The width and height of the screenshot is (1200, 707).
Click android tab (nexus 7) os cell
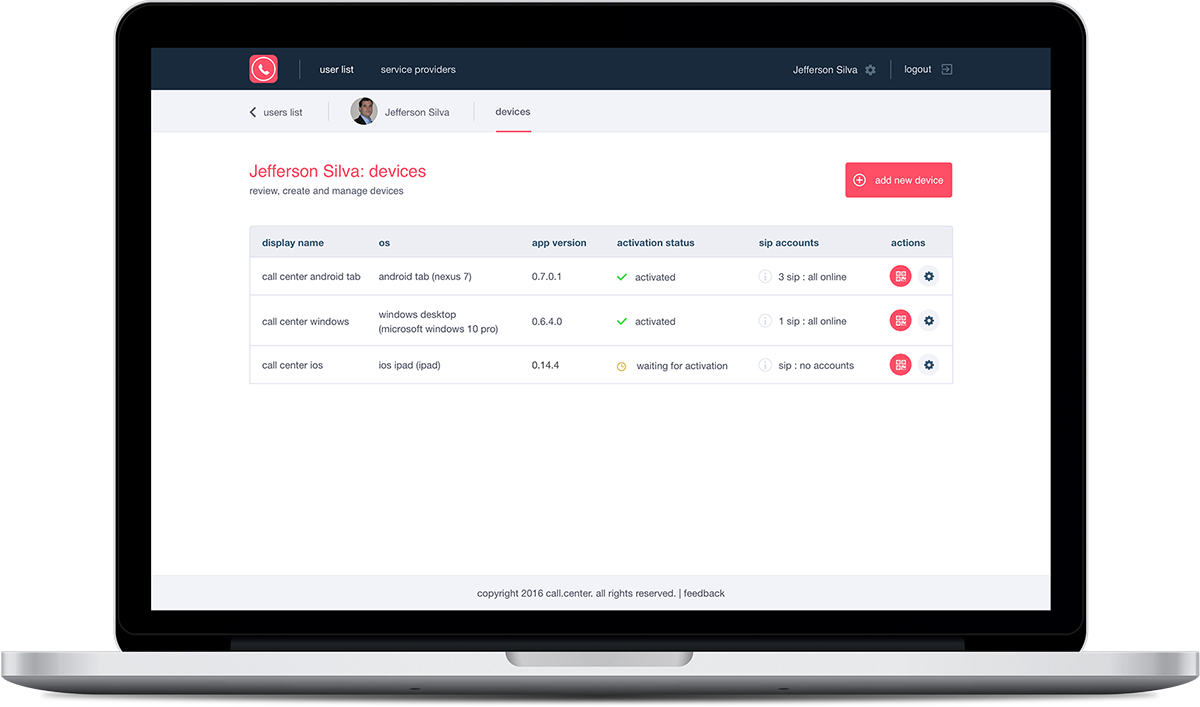pos(425,277)
